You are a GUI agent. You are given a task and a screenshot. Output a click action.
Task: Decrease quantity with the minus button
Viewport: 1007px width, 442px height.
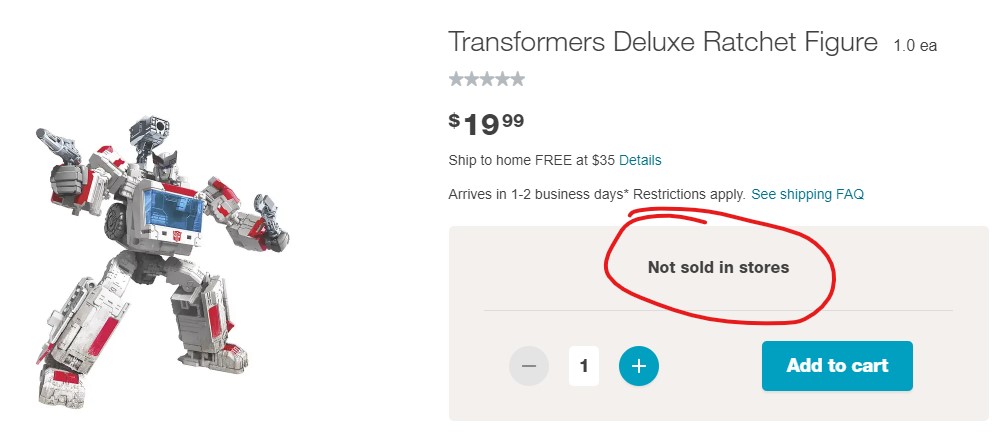(x=529, y=366)
